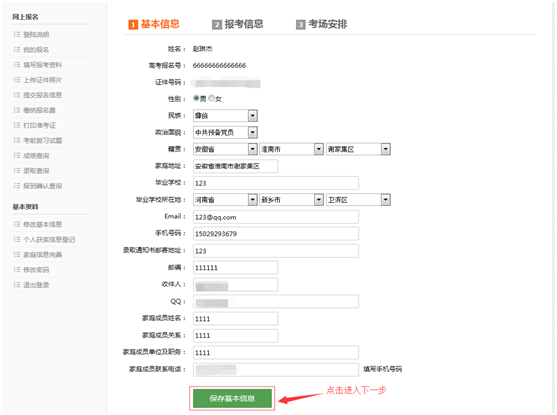Click the Email input field
Image resolution: width=557 pixels, height=415 pixels.
pyautogui.click(x=276, y=217)
